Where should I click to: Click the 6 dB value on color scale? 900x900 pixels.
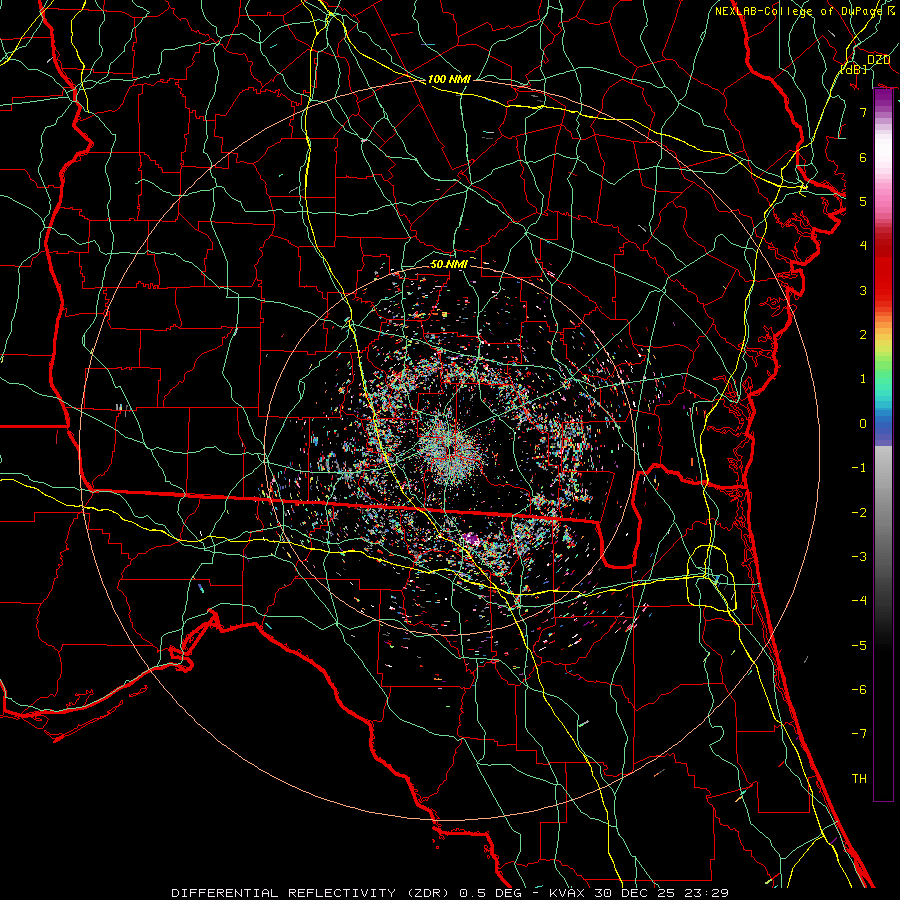(x=863, y=157)
